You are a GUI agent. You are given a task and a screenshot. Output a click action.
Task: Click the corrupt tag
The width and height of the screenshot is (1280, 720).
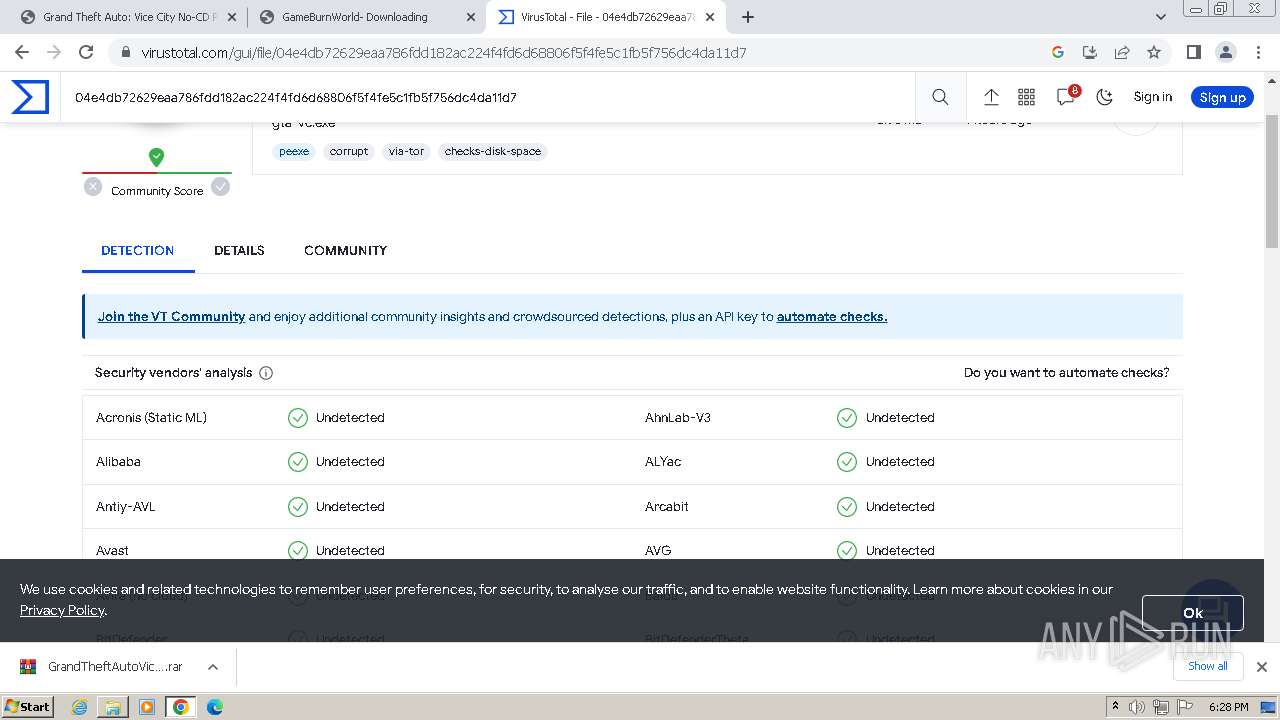coord(349,151)
